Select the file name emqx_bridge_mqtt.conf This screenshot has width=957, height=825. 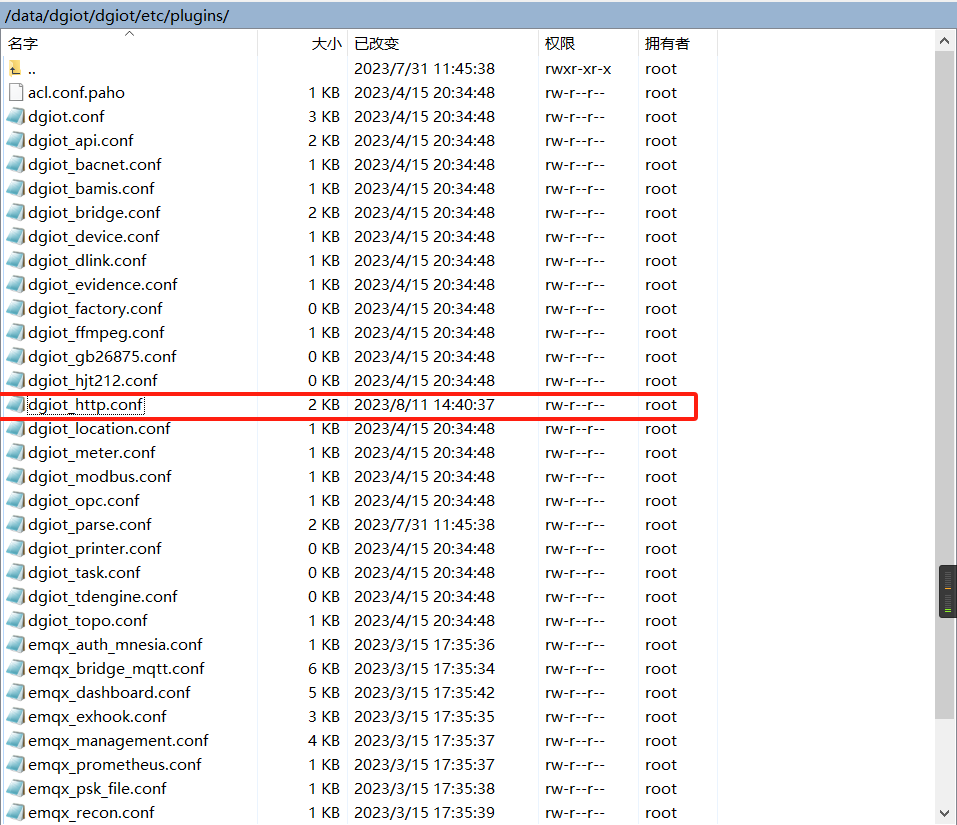[x=116, y=669]
